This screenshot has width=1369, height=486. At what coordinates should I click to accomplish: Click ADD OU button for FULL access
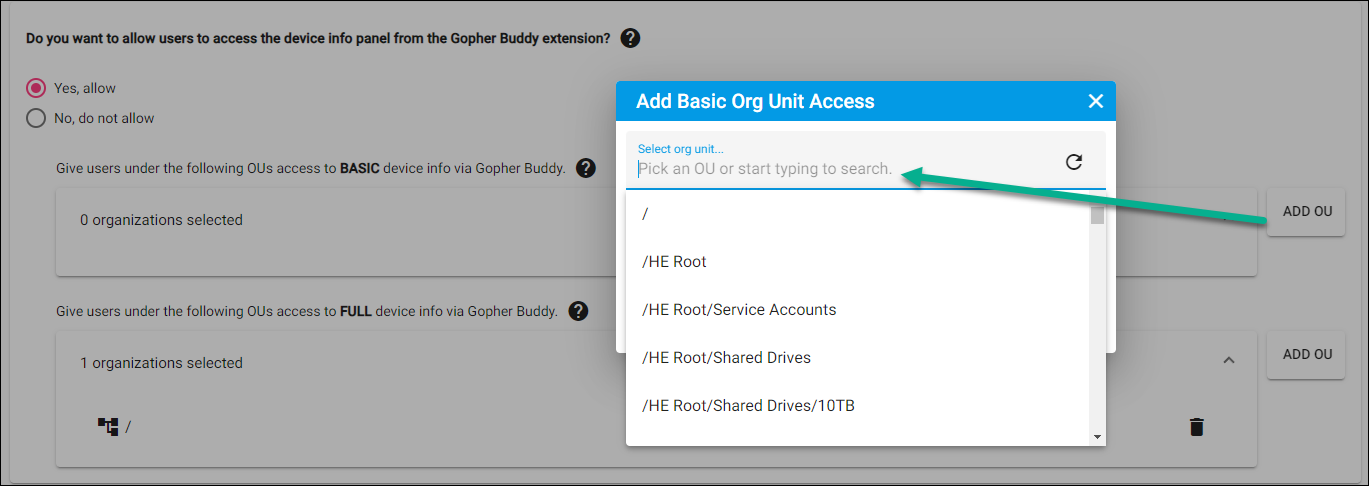[1308, 354]
